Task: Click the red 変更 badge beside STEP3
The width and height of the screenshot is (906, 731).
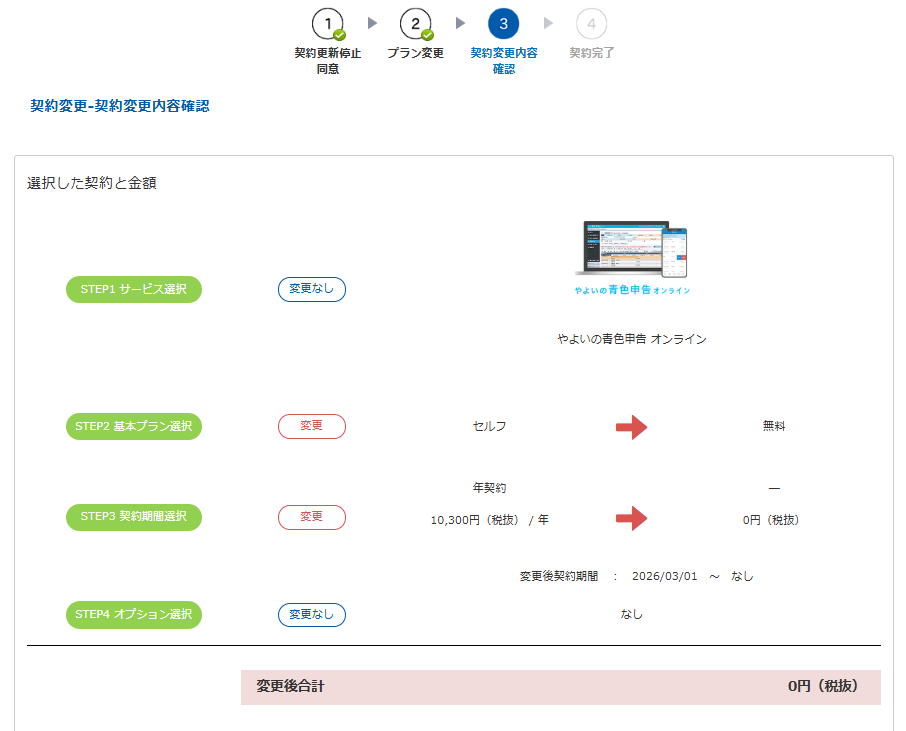Action: [312, 518]
